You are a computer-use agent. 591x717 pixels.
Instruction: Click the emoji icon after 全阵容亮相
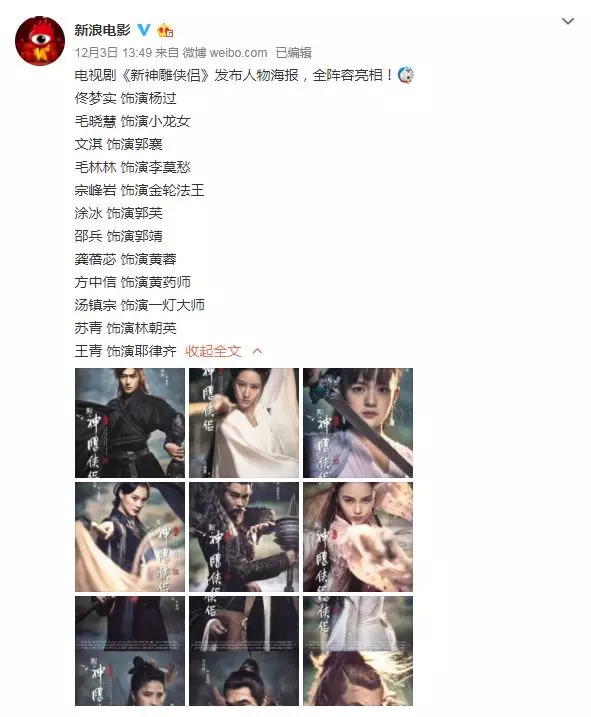(x=406, y=75)
